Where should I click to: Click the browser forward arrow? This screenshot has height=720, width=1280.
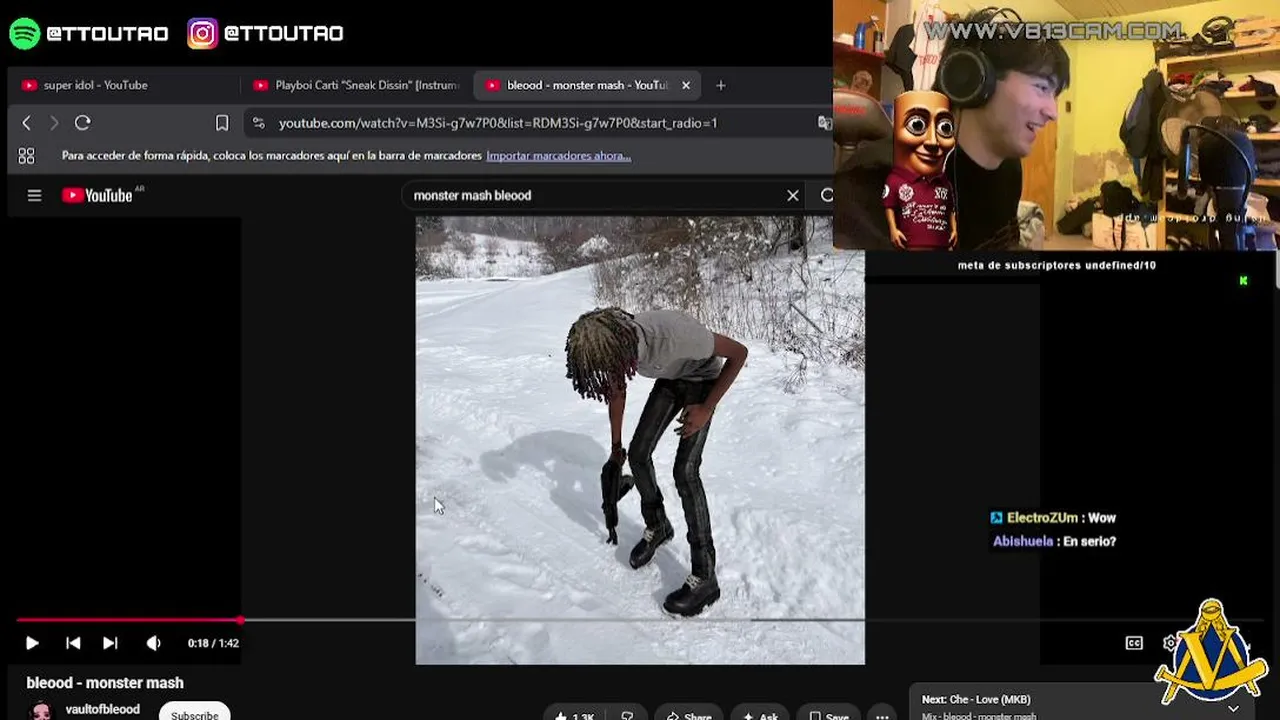pos(54,123)
